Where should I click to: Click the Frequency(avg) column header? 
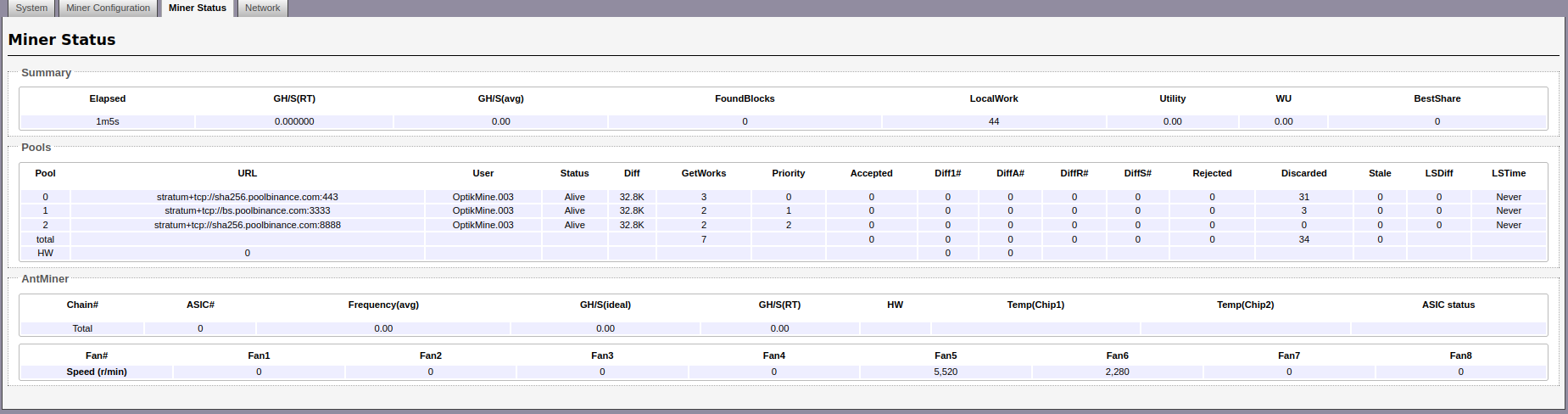click(383, 305)
